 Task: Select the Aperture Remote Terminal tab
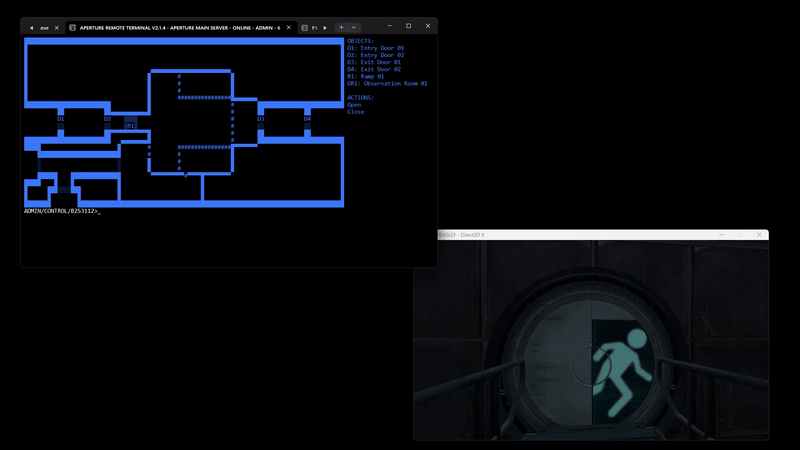pos(180,28)
